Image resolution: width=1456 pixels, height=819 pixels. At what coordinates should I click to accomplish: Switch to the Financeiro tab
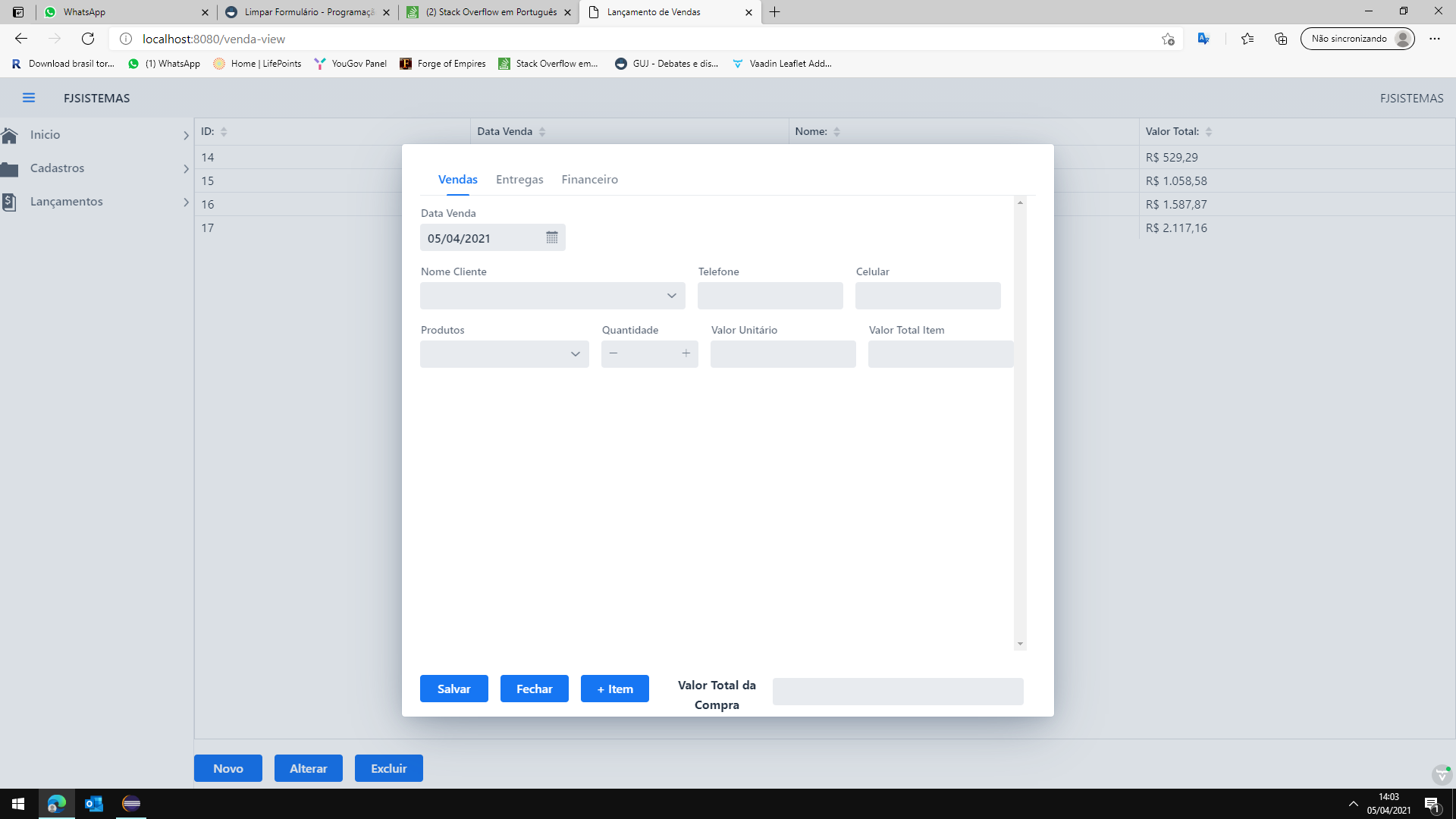[x=589, y=180]
